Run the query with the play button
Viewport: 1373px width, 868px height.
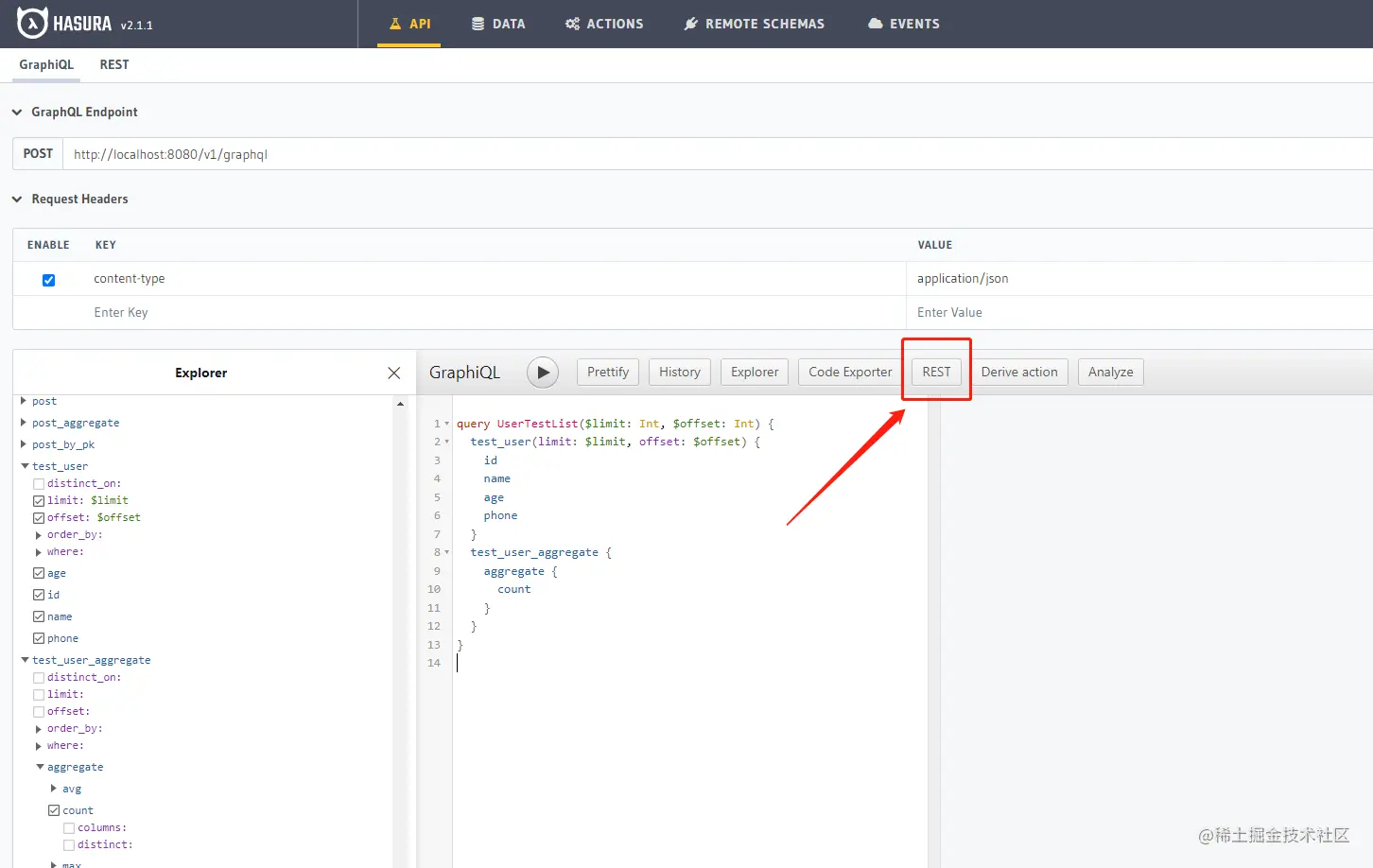(x=543, y=373)
